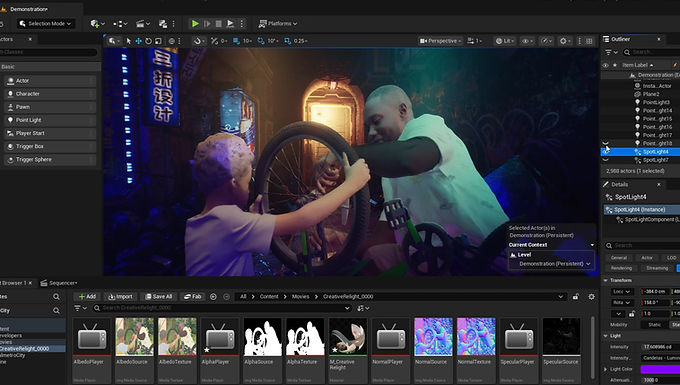The height and width of the screenshot is (385, 680).
Task: Toggle the Content Browser lock icon
Action: coord(575,297)
